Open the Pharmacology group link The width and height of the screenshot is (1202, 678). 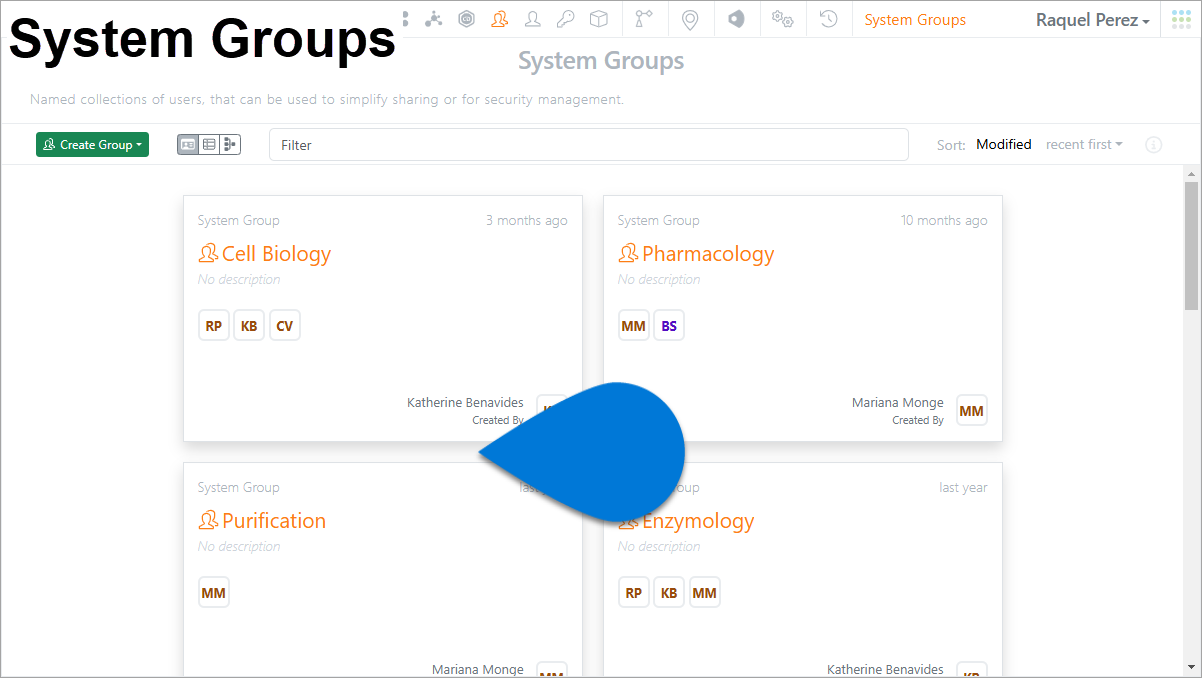coord(707,254)
